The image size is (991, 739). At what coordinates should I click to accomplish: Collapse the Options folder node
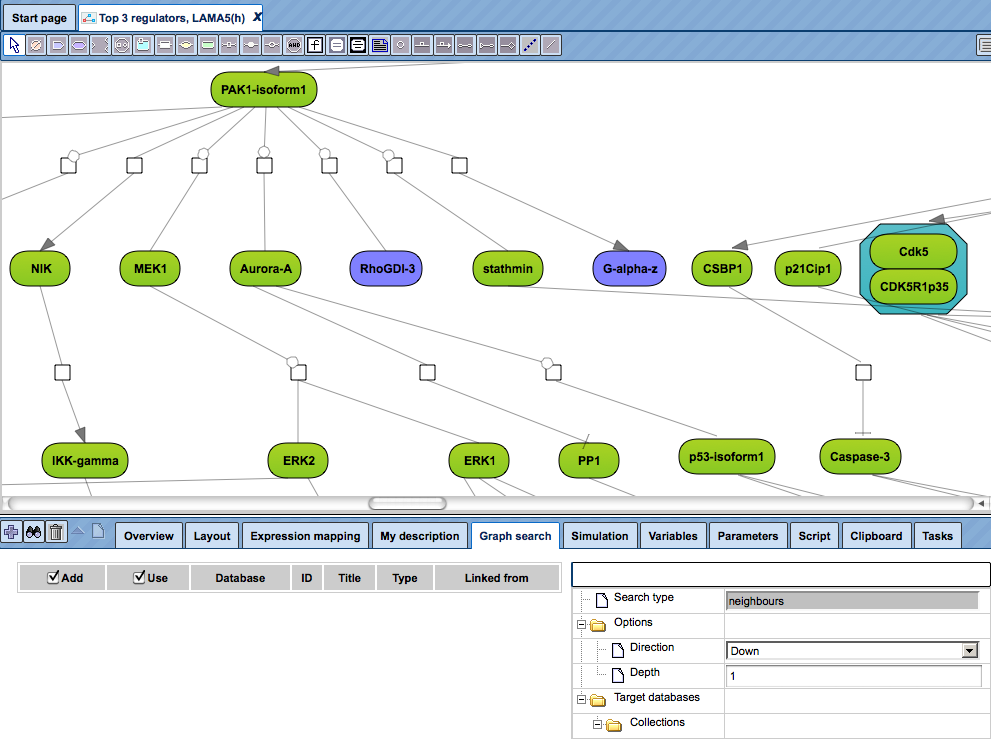(581, 625)
